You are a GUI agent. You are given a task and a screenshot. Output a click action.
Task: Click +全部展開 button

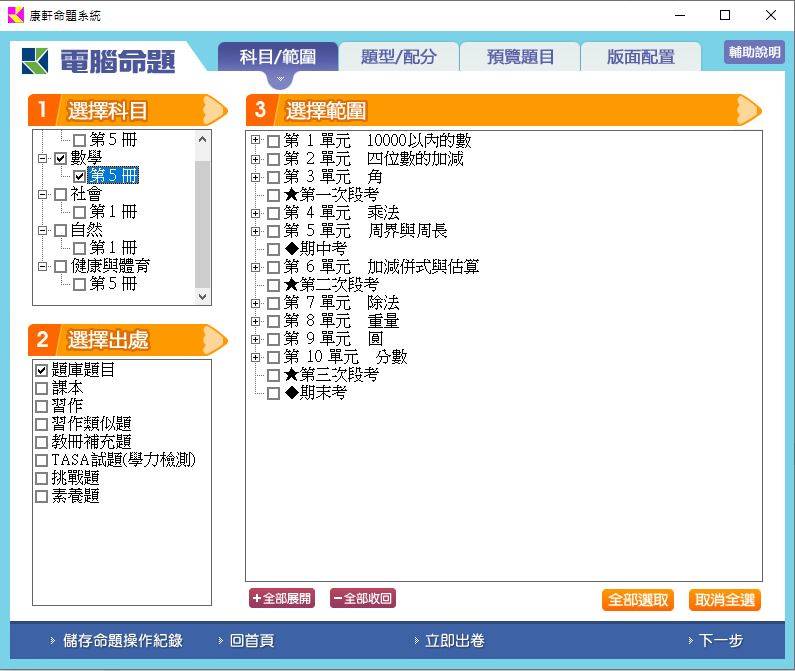(281, 598)
